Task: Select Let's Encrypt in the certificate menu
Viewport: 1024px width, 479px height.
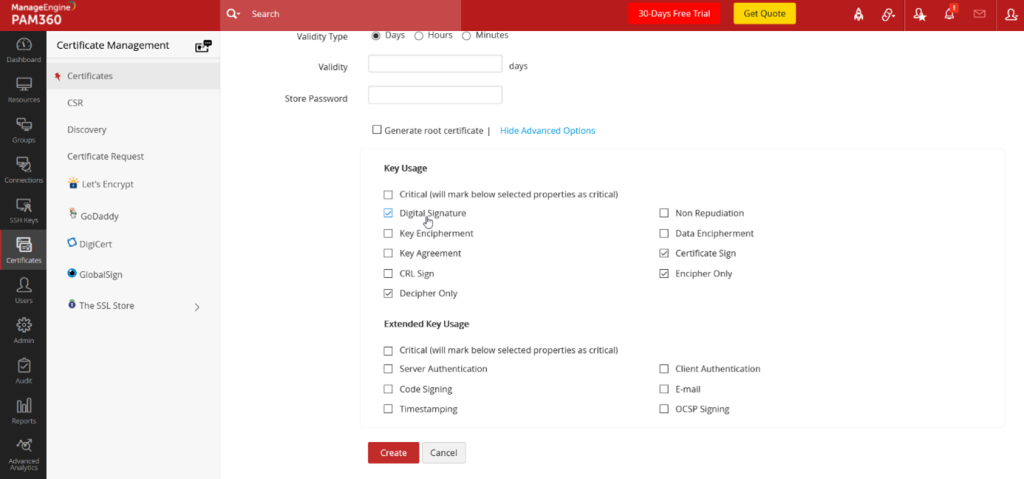Action: (100, 184)
